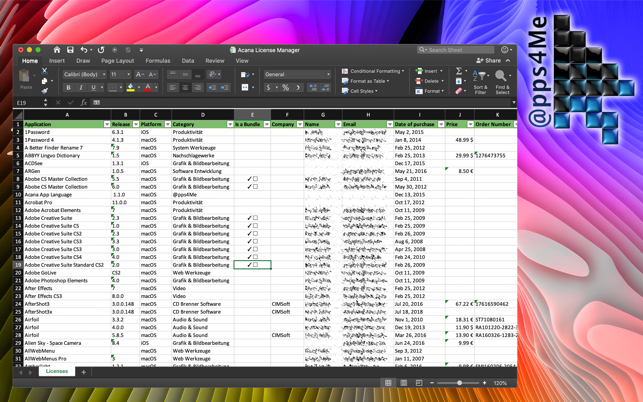Click the Share button

pos(489,61)
